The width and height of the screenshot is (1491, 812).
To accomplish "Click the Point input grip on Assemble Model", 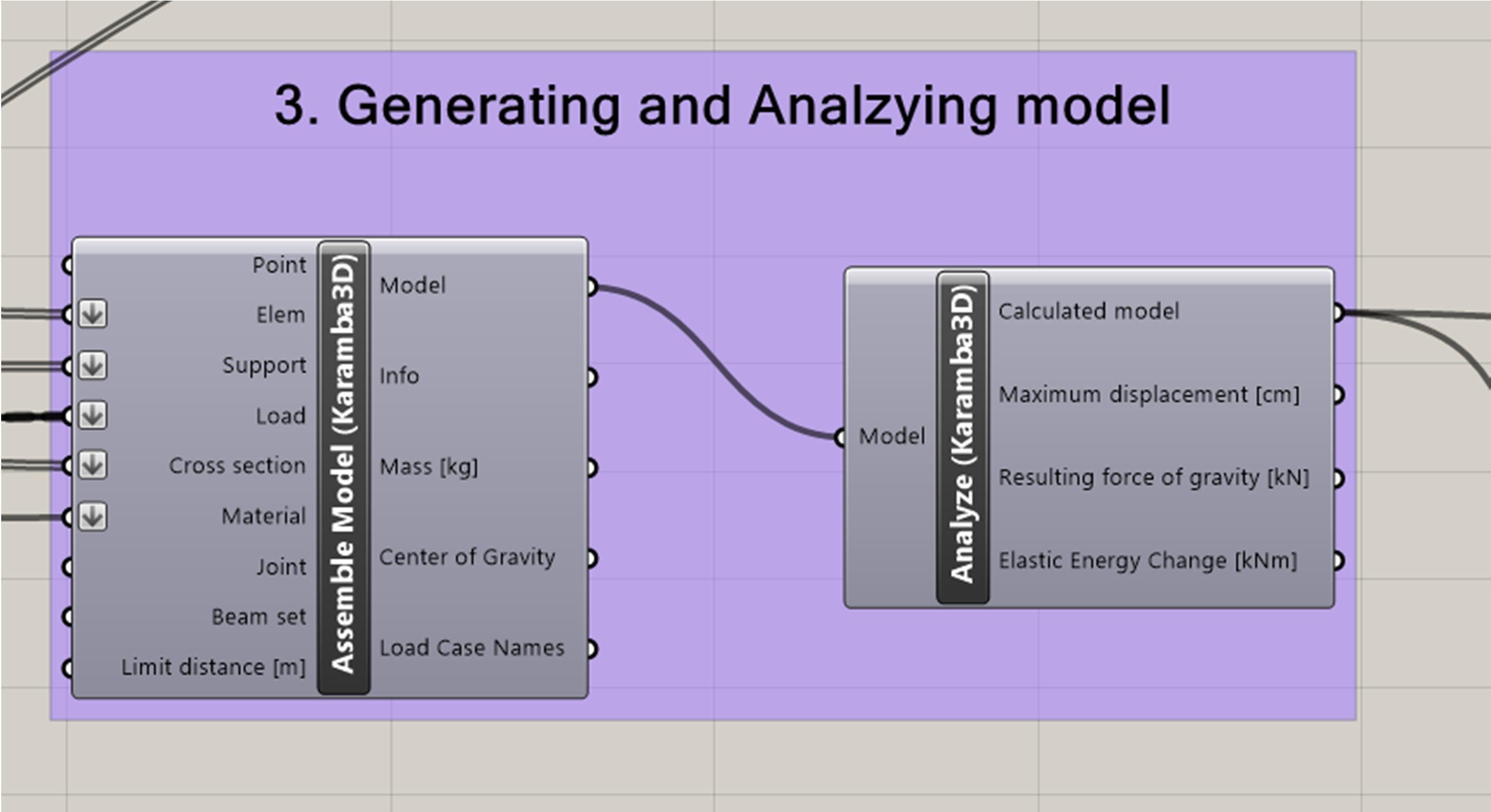I will click(68, 266).
